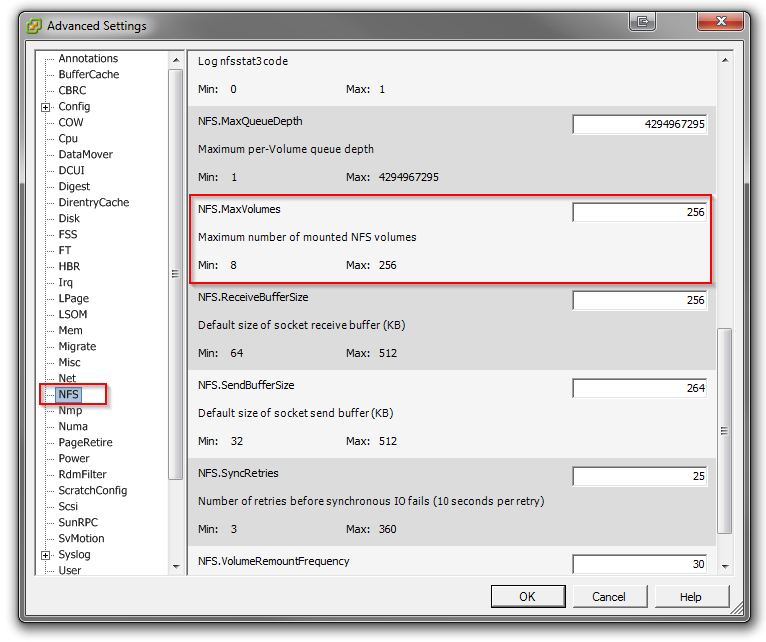
Task: Select SunRPC in the category list
Action: [78, 523]
